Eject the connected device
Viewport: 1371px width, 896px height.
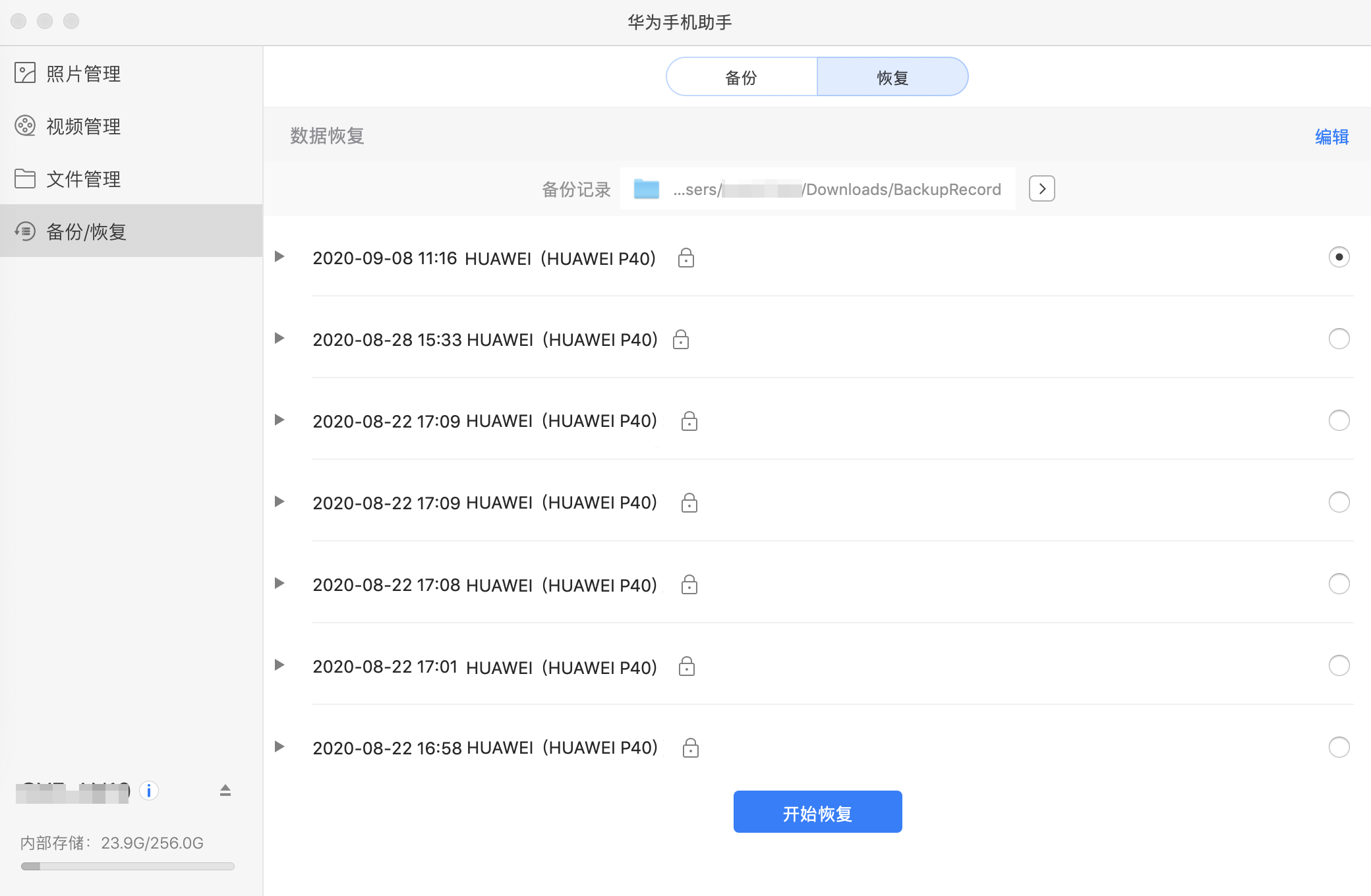pyautogui.click(x=223, y=789)
